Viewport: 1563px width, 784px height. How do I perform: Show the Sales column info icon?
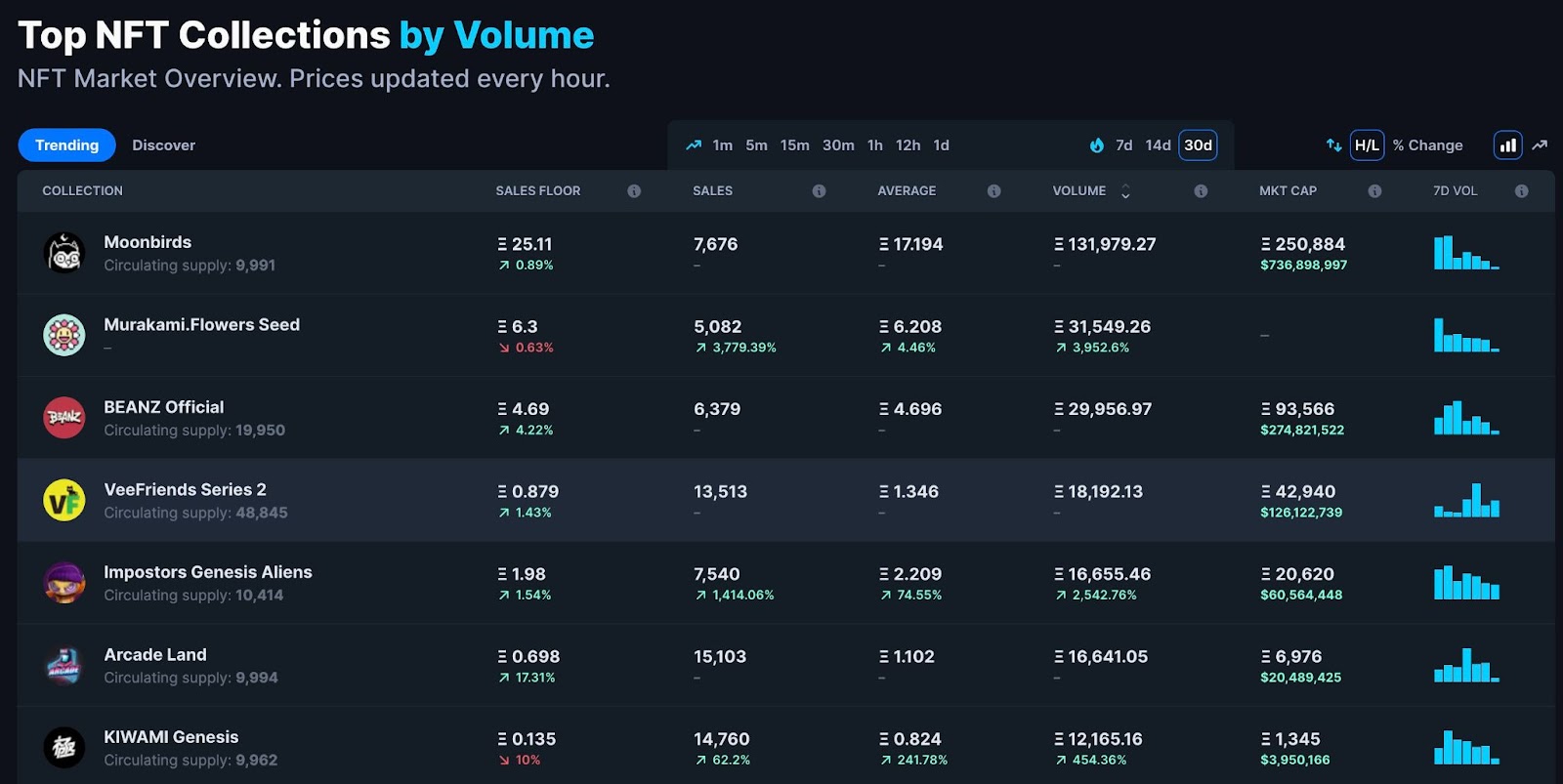[819, 191]
